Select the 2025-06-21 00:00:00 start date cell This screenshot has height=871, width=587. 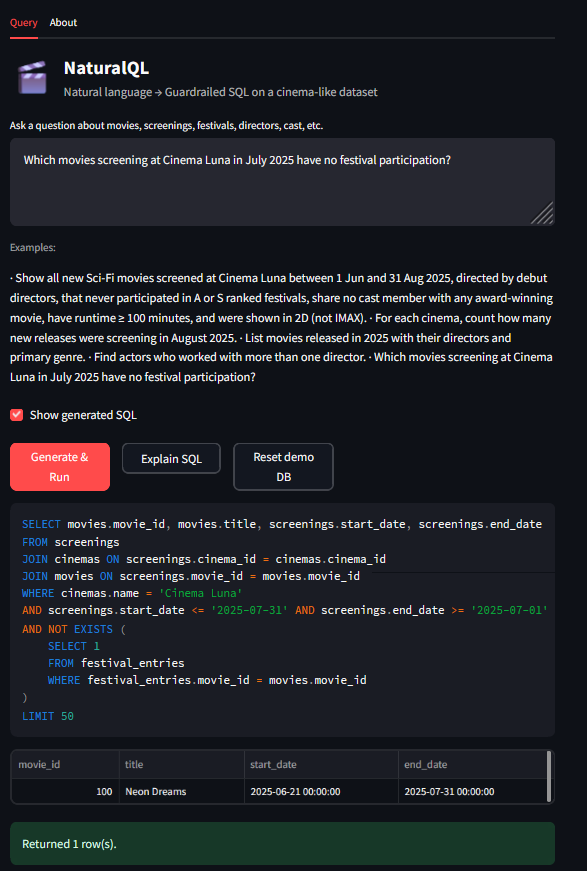pyautogui.click(x=321, y=792)
